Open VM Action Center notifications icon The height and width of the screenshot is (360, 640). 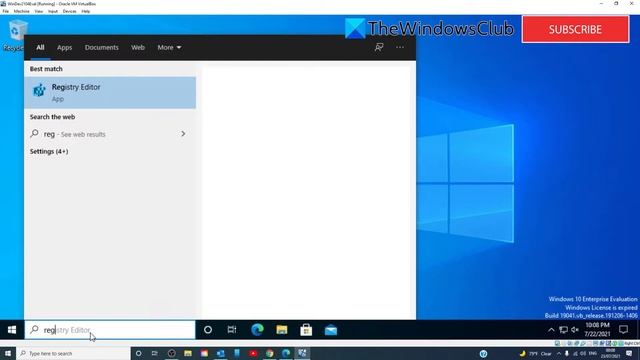pyautogui.click(x=623, y=329)
